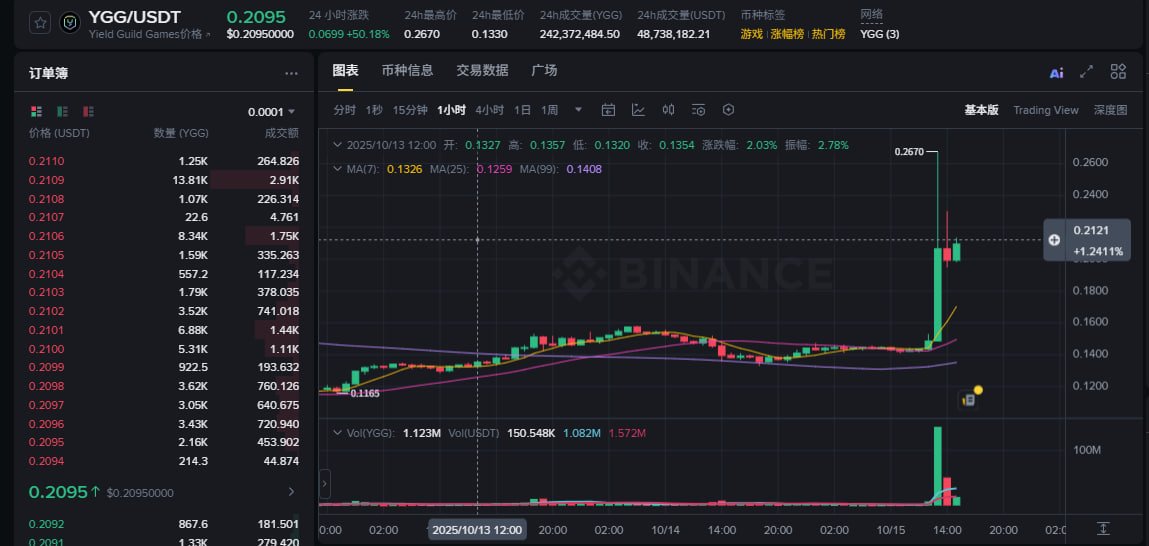Click the candlestick style icon
This screenshot has height=546, width=1149.
[x=668, y=110]
